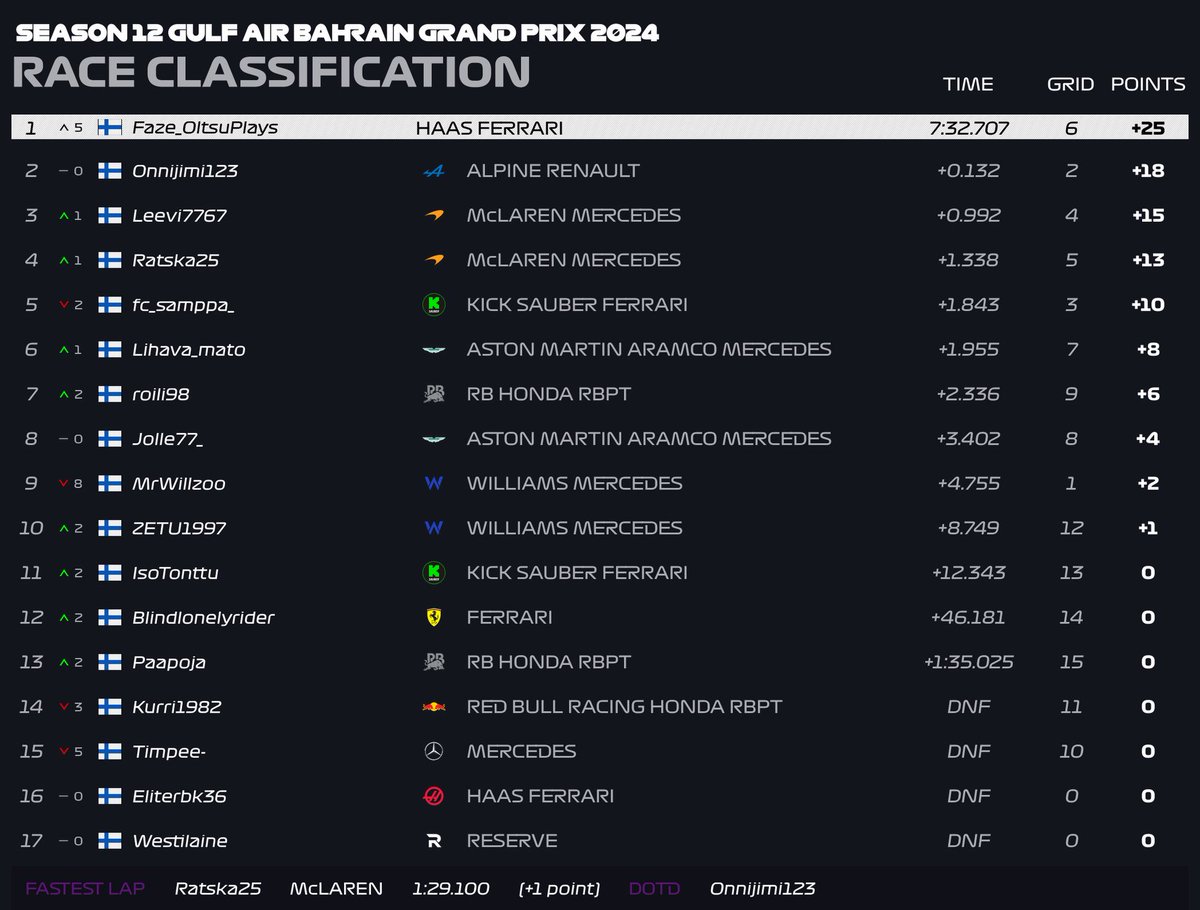Image resolution: width=1200 pixels, height=910 pixels.
Task: Click the gap time +0.132
Action: [x=968, y=171]
